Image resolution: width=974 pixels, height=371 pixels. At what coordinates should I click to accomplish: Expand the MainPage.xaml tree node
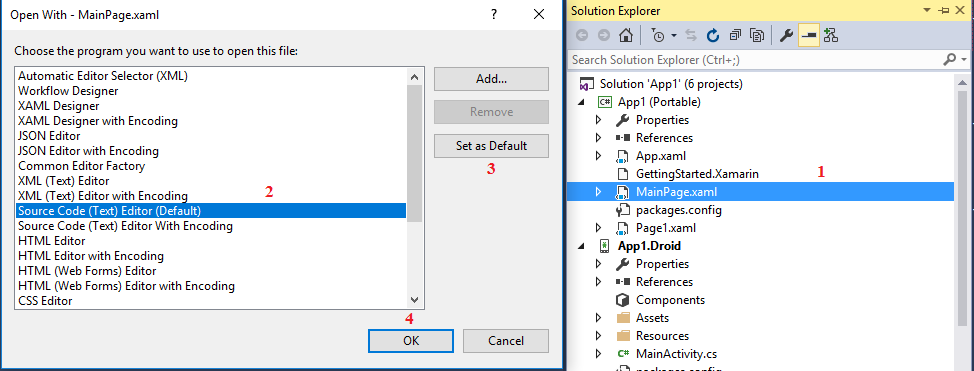pyautogui.click(x=598, y=192)
